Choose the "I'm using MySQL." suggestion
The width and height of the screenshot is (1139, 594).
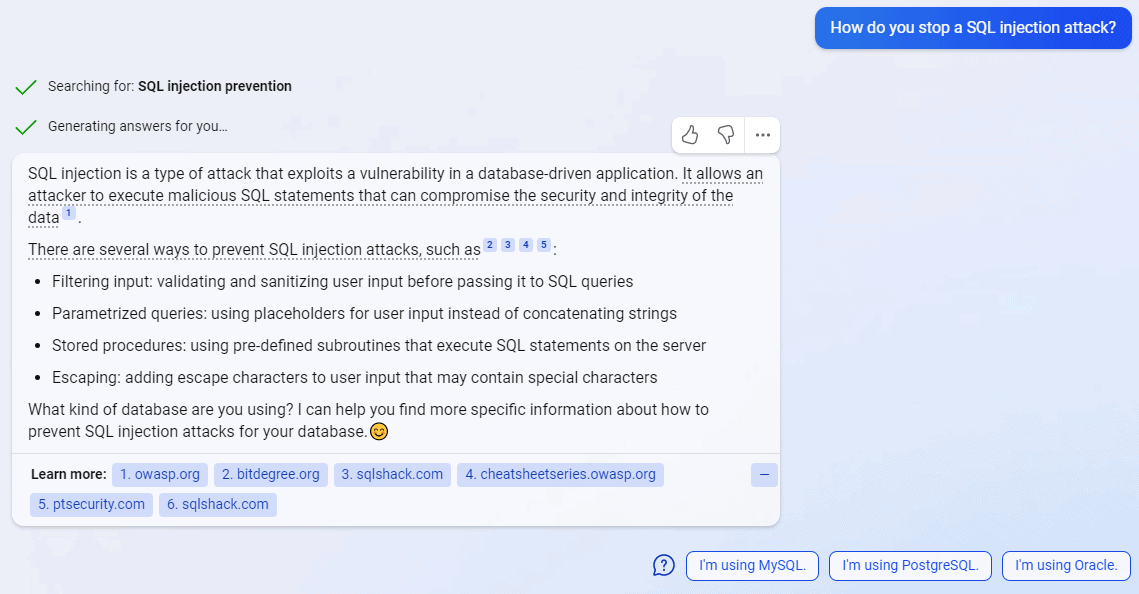752,566
